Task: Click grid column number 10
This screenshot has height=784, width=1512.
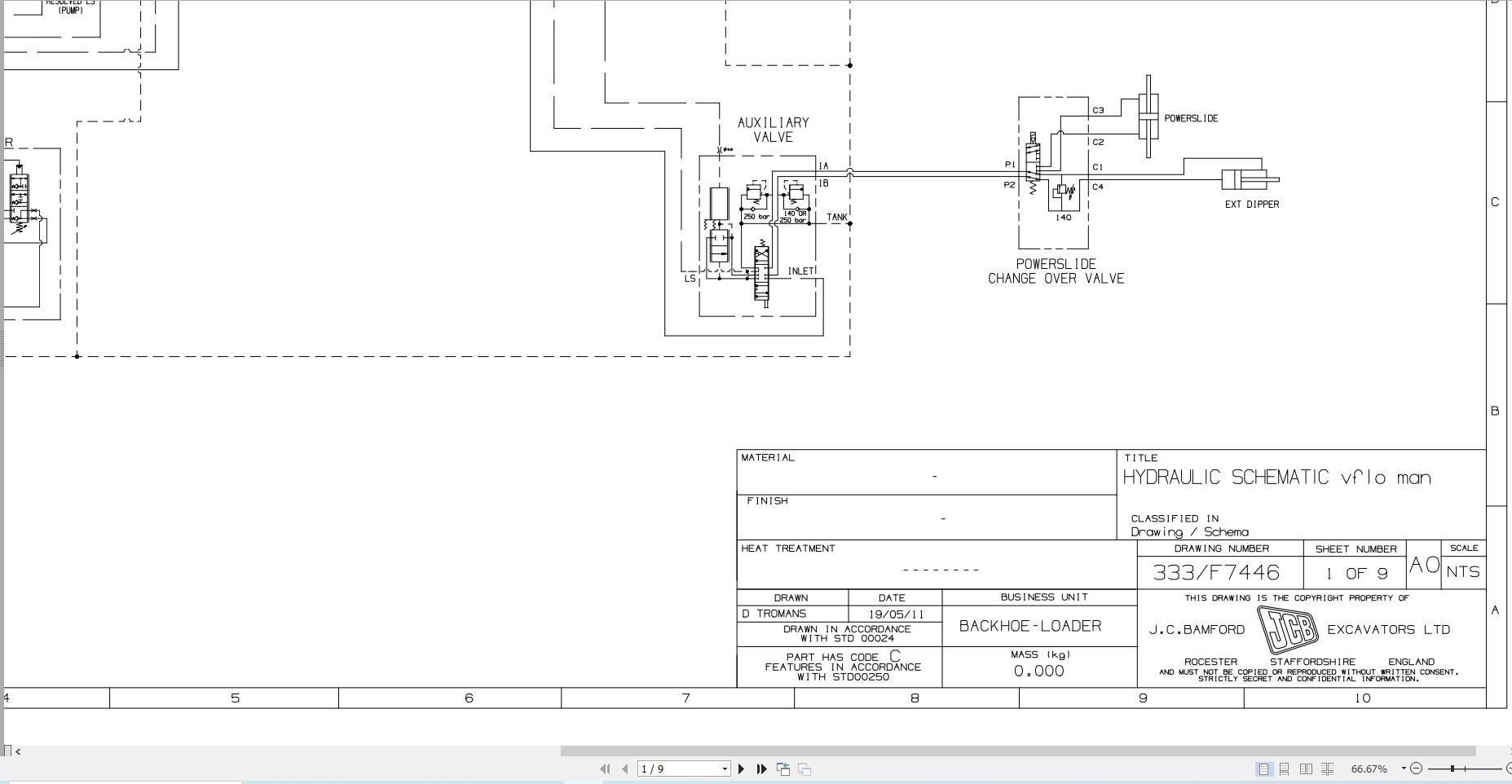Action: tap(1362, 698)
